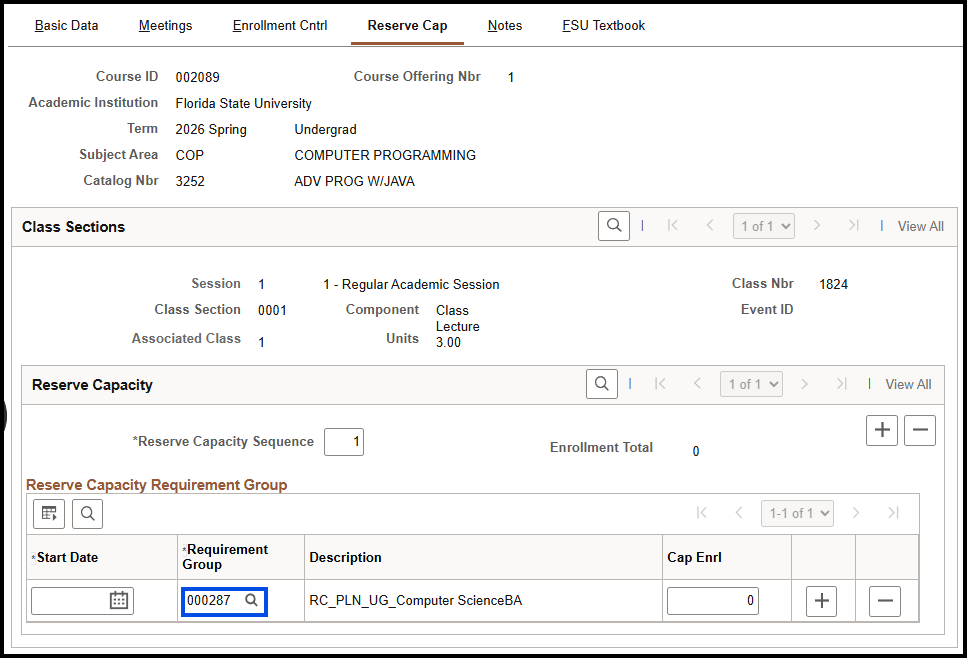
Task: Click View All in Class Sections header
Action: [920, 225]
